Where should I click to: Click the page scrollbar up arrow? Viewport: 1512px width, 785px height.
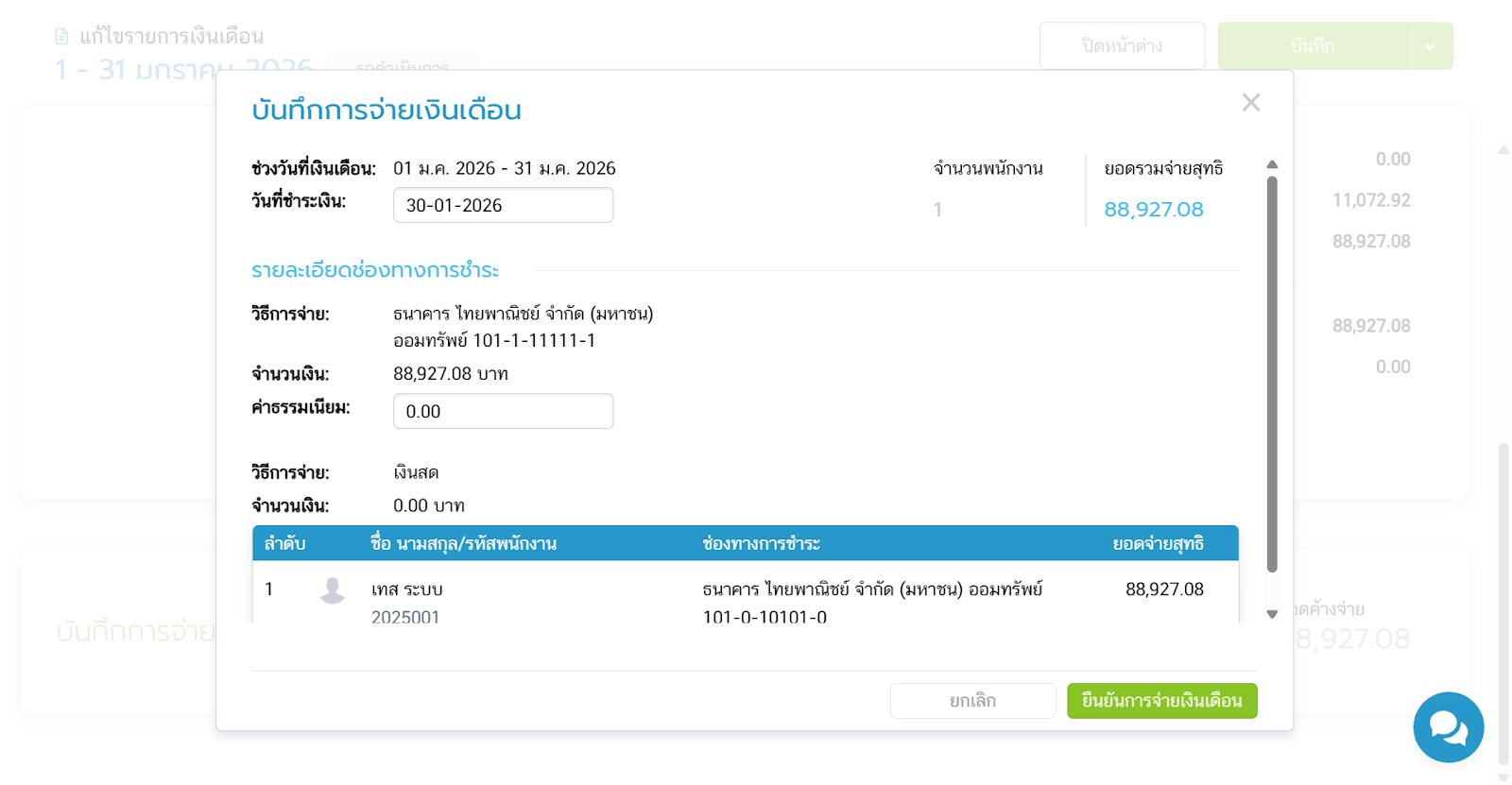[x=1503, y=150]
